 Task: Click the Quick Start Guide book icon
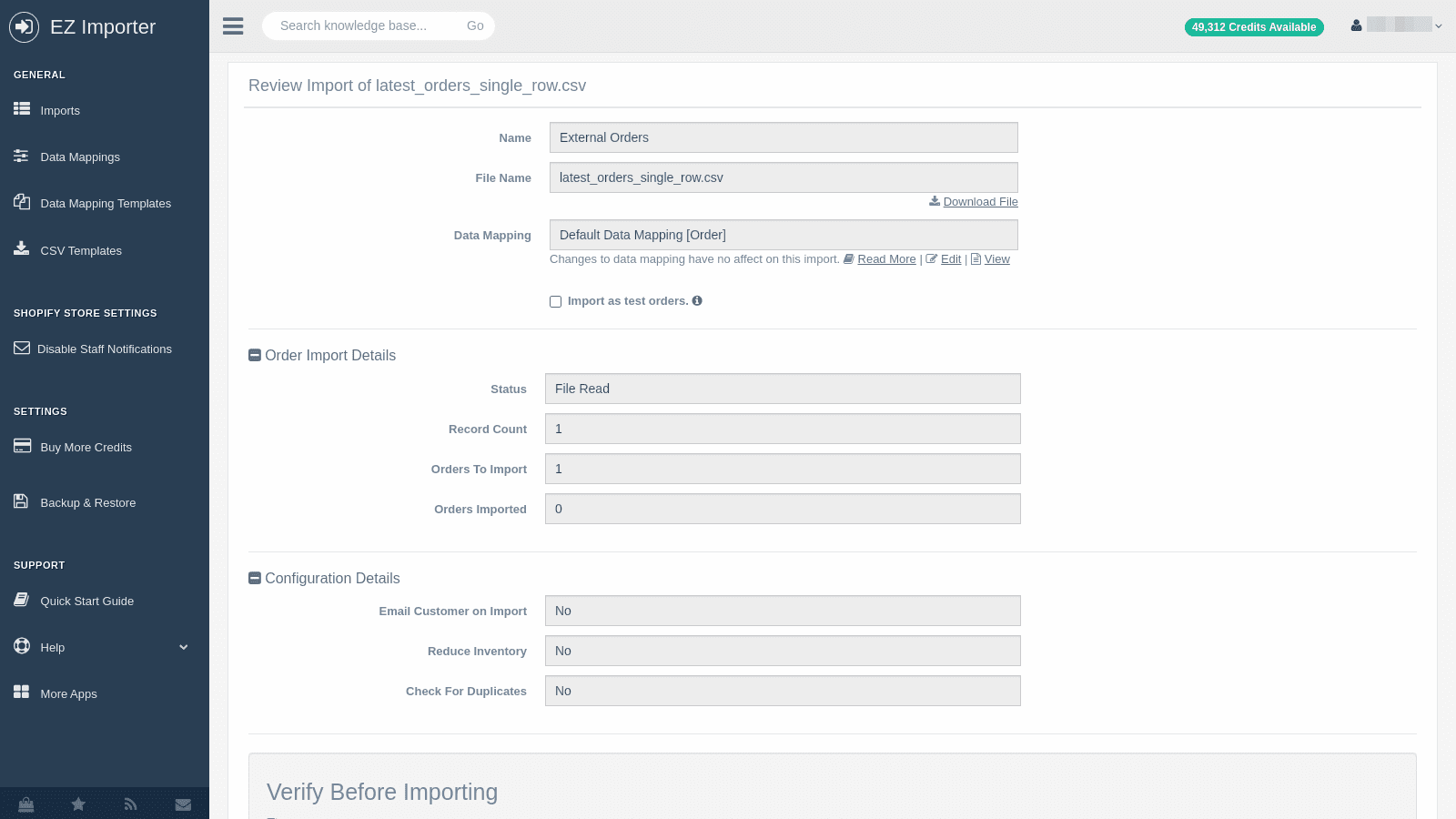pos(22,600)
